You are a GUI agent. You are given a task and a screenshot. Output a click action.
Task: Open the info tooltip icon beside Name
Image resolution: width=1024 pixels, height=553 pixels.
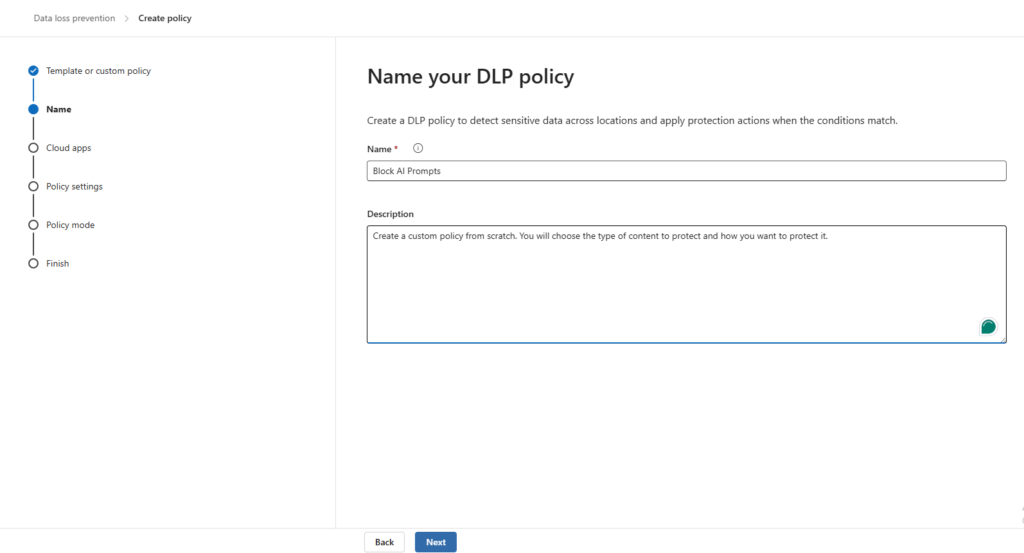point(418,148)
